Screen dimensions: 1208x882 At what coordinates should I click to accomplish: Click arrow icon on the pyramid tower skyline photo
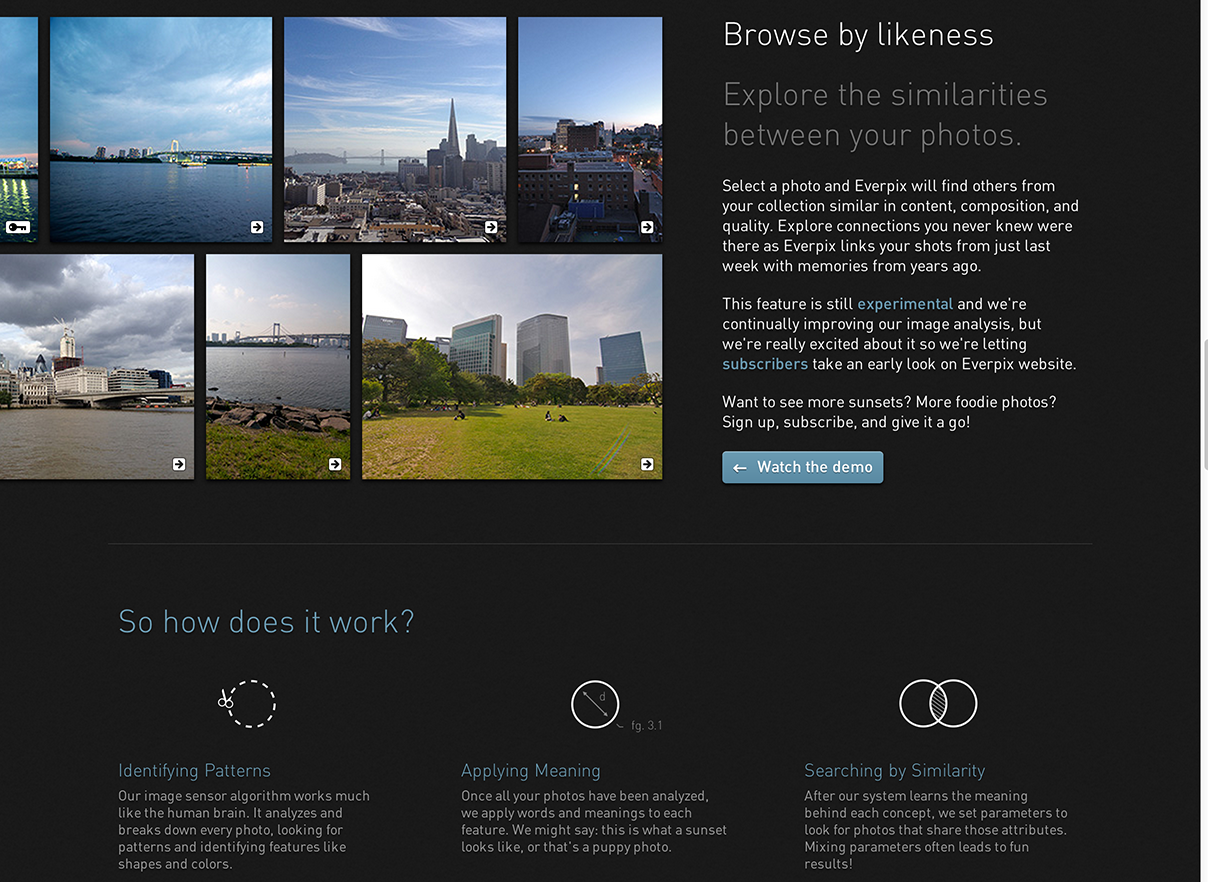click(491, 227)
